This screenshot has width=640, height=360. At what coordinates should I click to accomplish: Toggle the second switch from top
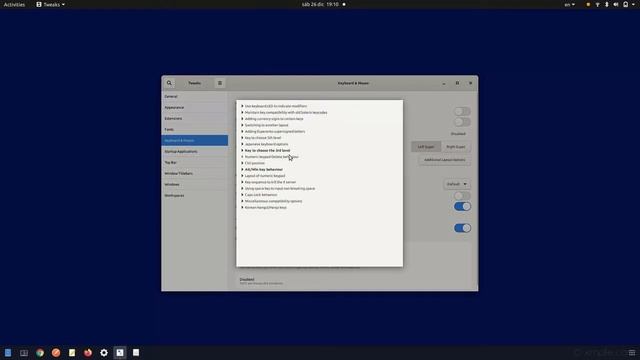(462, 122)
